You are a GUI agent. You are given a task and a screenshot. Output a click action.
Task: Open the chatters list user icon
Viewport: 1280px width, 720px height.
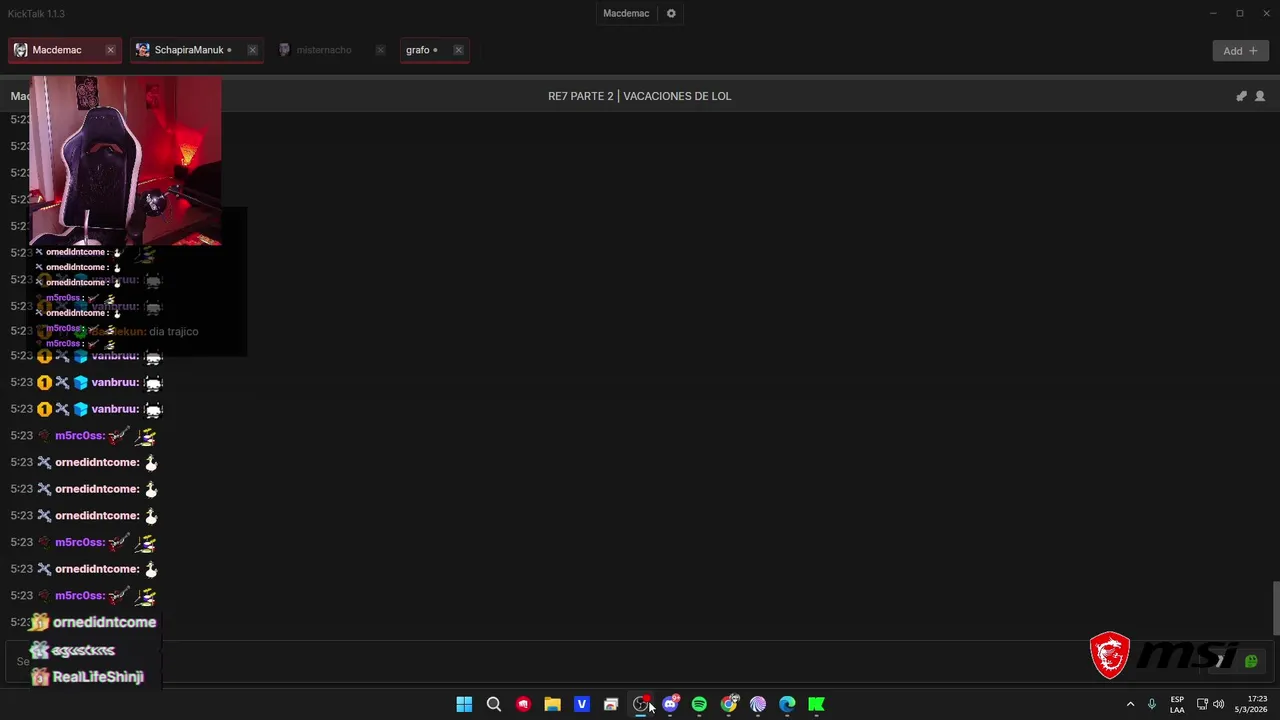click(x=1260, y=96)
